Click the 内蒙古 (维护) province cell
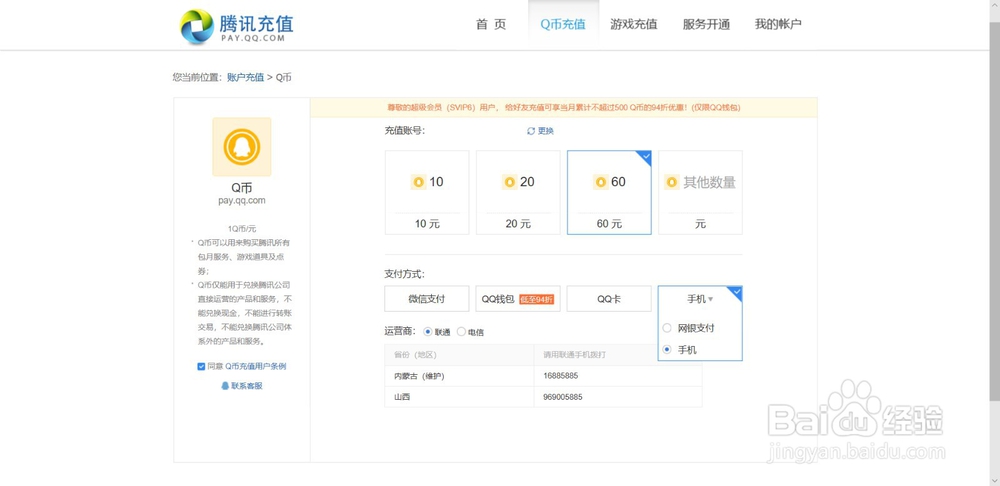This screenshot has height=486, width=1000. click(x=459, y=376)
